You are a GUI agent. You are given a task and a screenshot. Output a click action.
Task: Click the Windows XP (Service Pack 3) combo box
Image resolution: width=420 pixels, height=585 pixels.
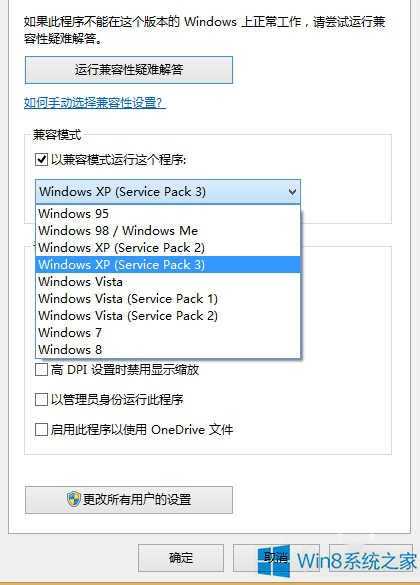[168, 192]
